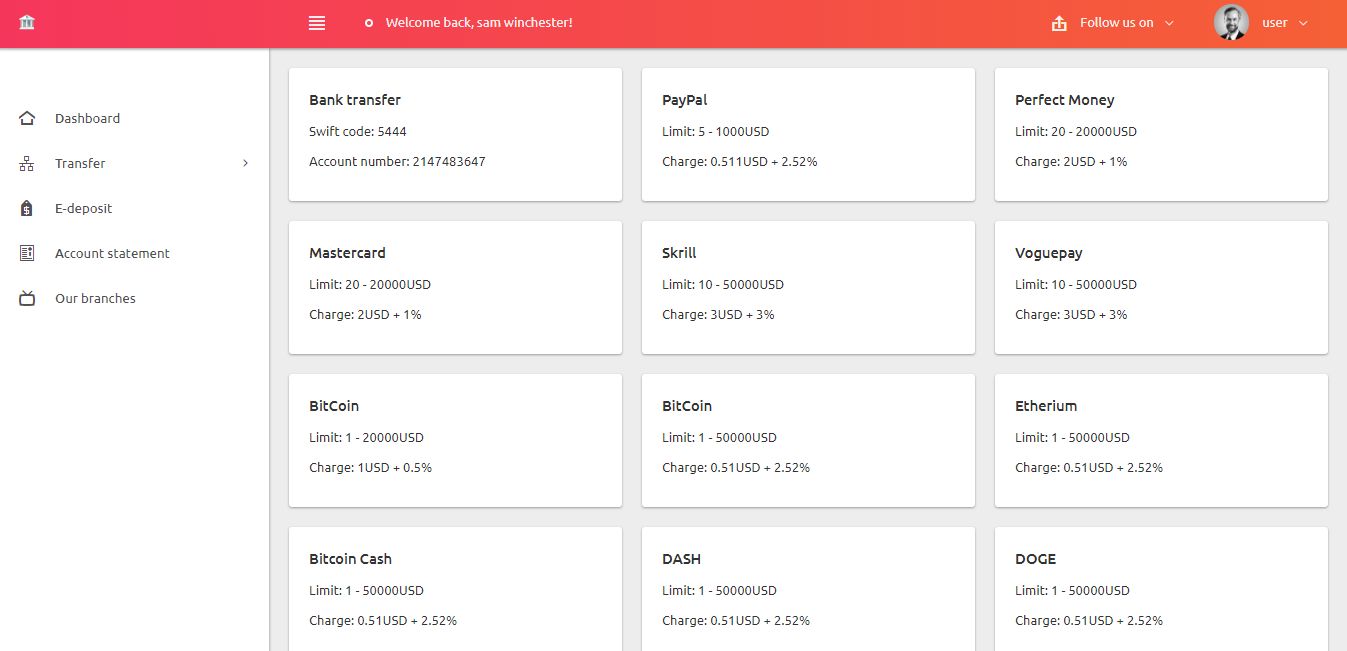Select the Dashboard home icon in the sidebar
1347x651 pixels.
coord(26,118)
